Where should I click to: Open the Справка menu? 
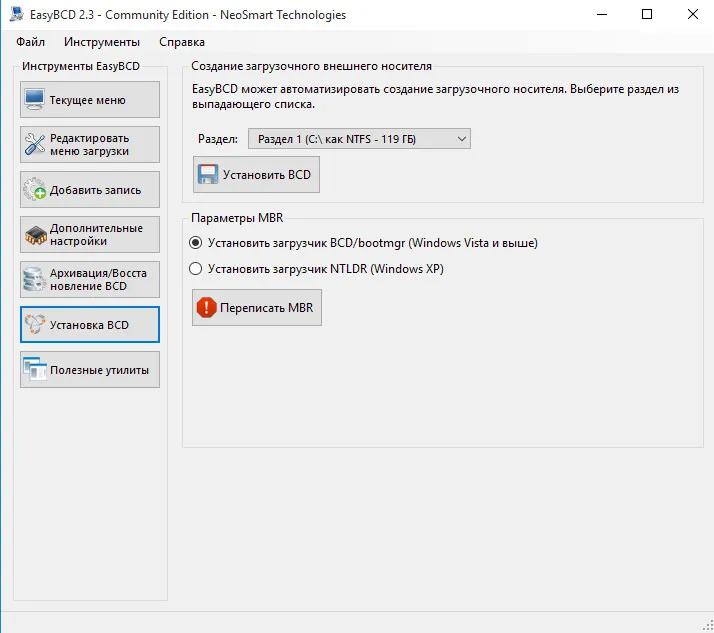click(182, 42)
